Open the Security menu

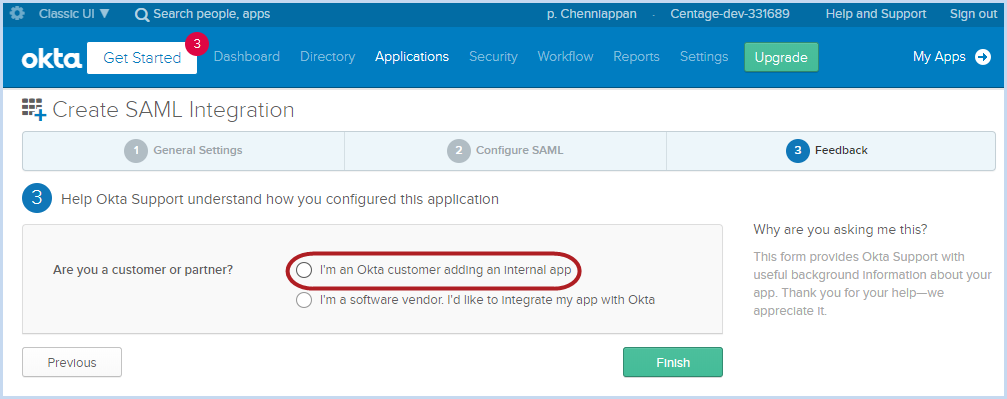tap(493, 57)
